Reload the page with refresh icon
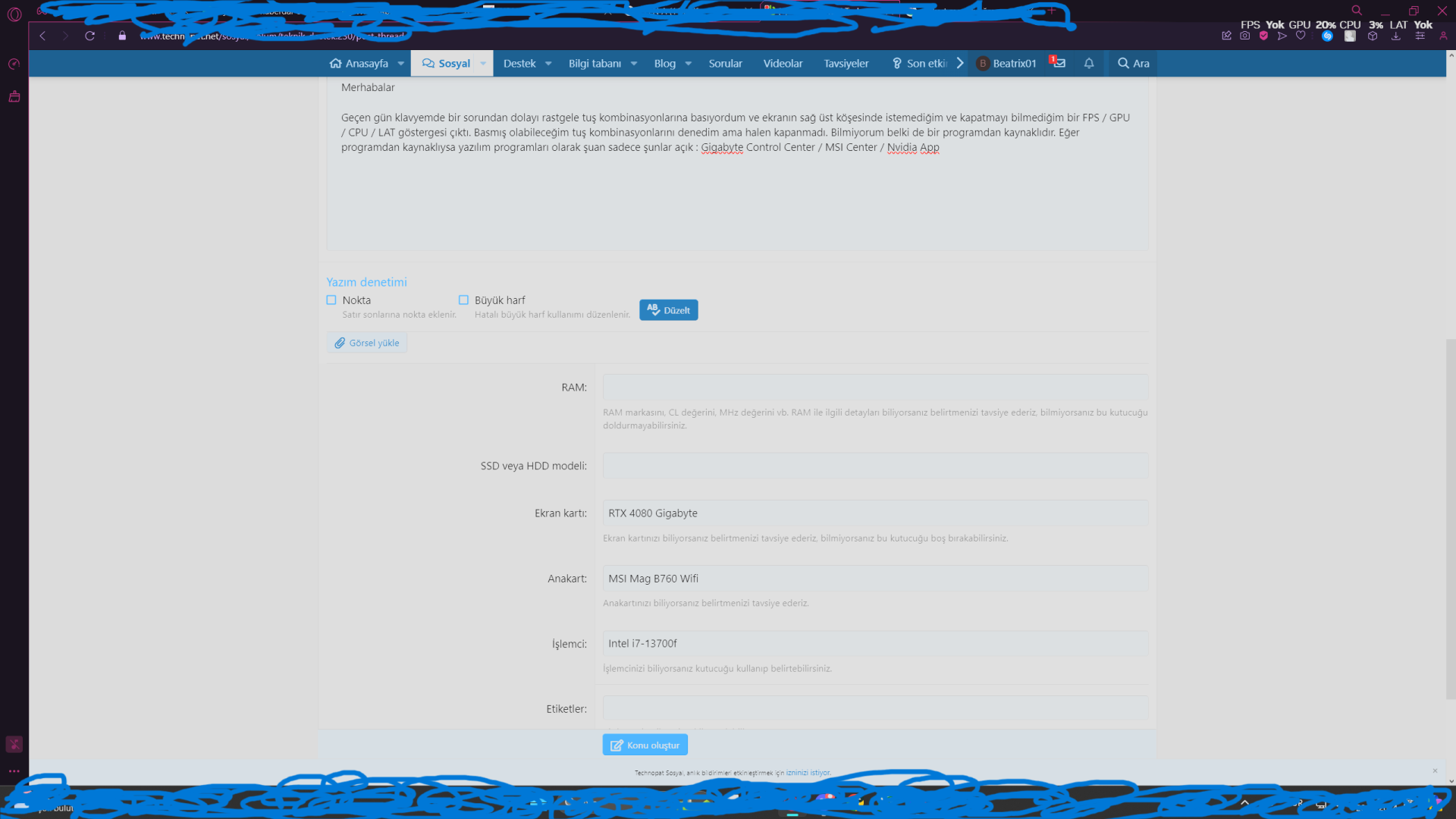The image size is (1456, 819). (x=89, y=36)
